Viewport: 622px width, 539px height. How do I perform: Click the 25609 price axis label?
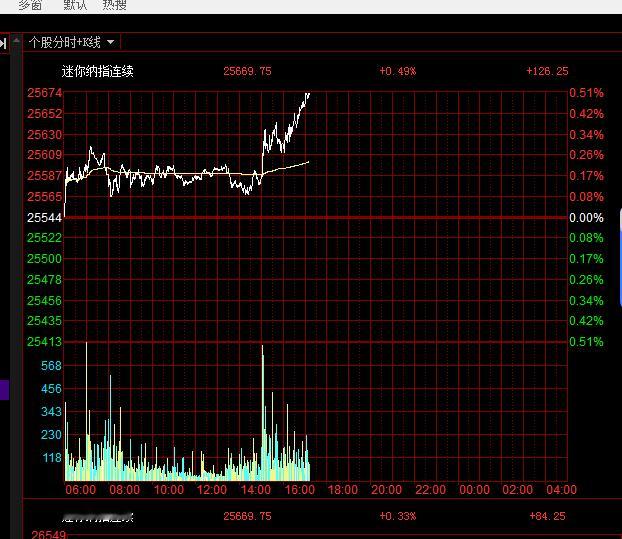45,155
